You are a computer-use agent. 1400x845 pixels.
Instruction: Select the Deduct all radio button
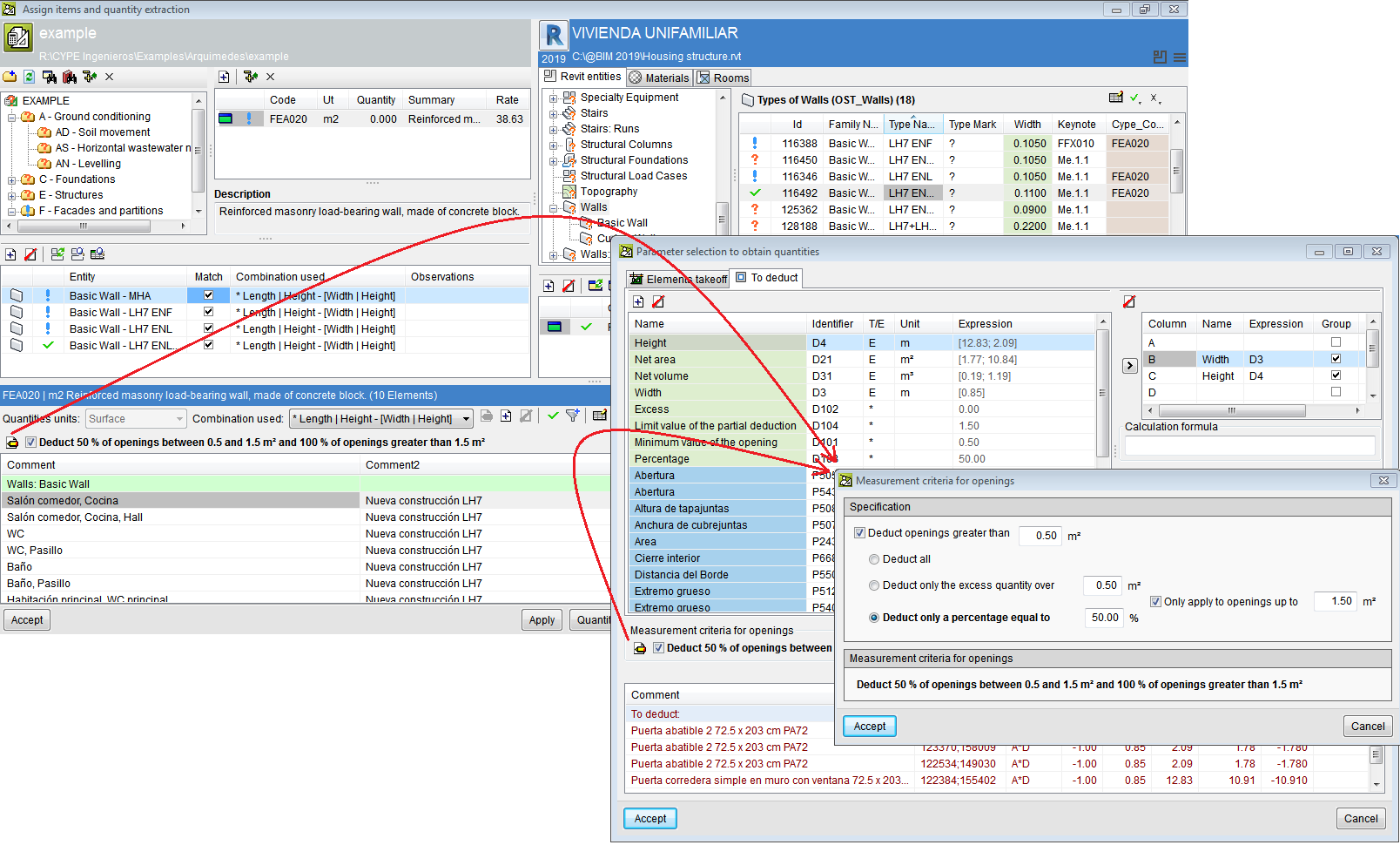pos(874,559)
